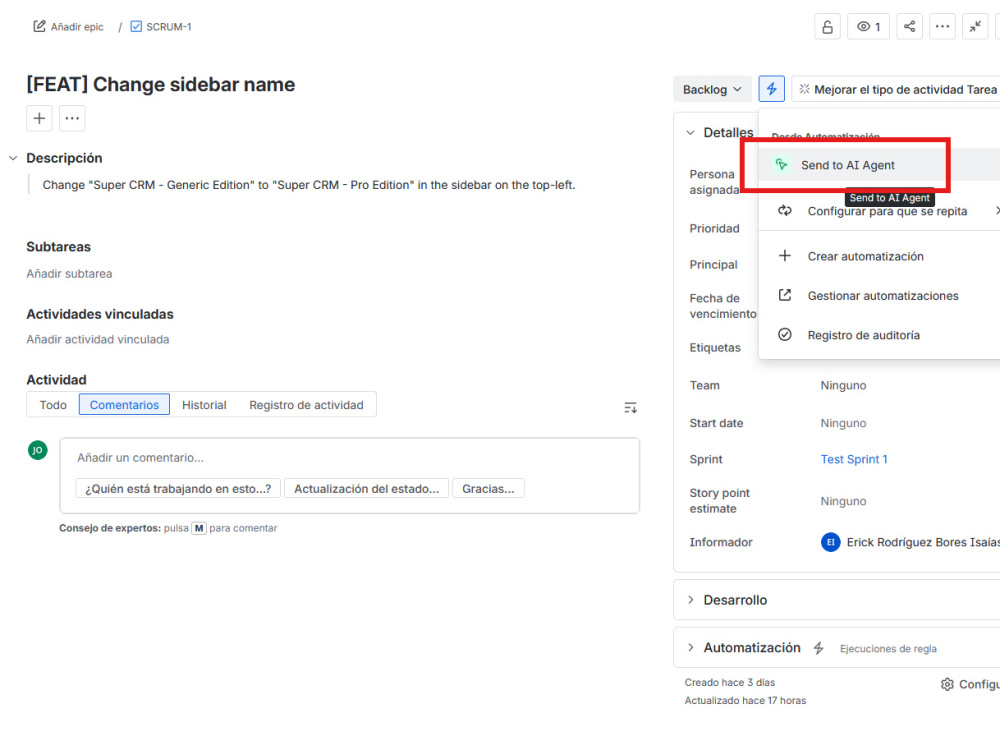Viewport: 1000px width, 750px height.
Task: Click the collapse view arrows icon
Action: coord(975,27)
